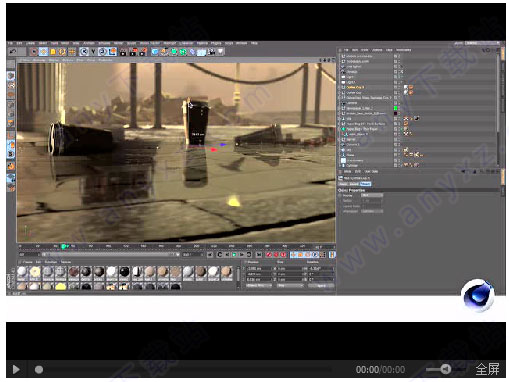Click the Render View clapperboard icon

(123, 52)
